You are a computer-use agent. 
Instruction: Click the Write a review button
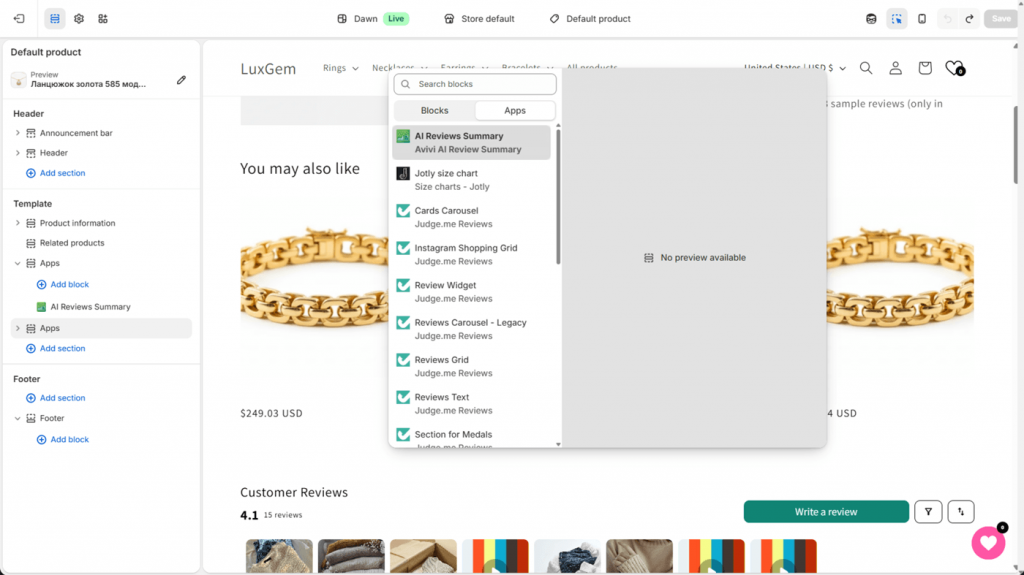point(826,512)
